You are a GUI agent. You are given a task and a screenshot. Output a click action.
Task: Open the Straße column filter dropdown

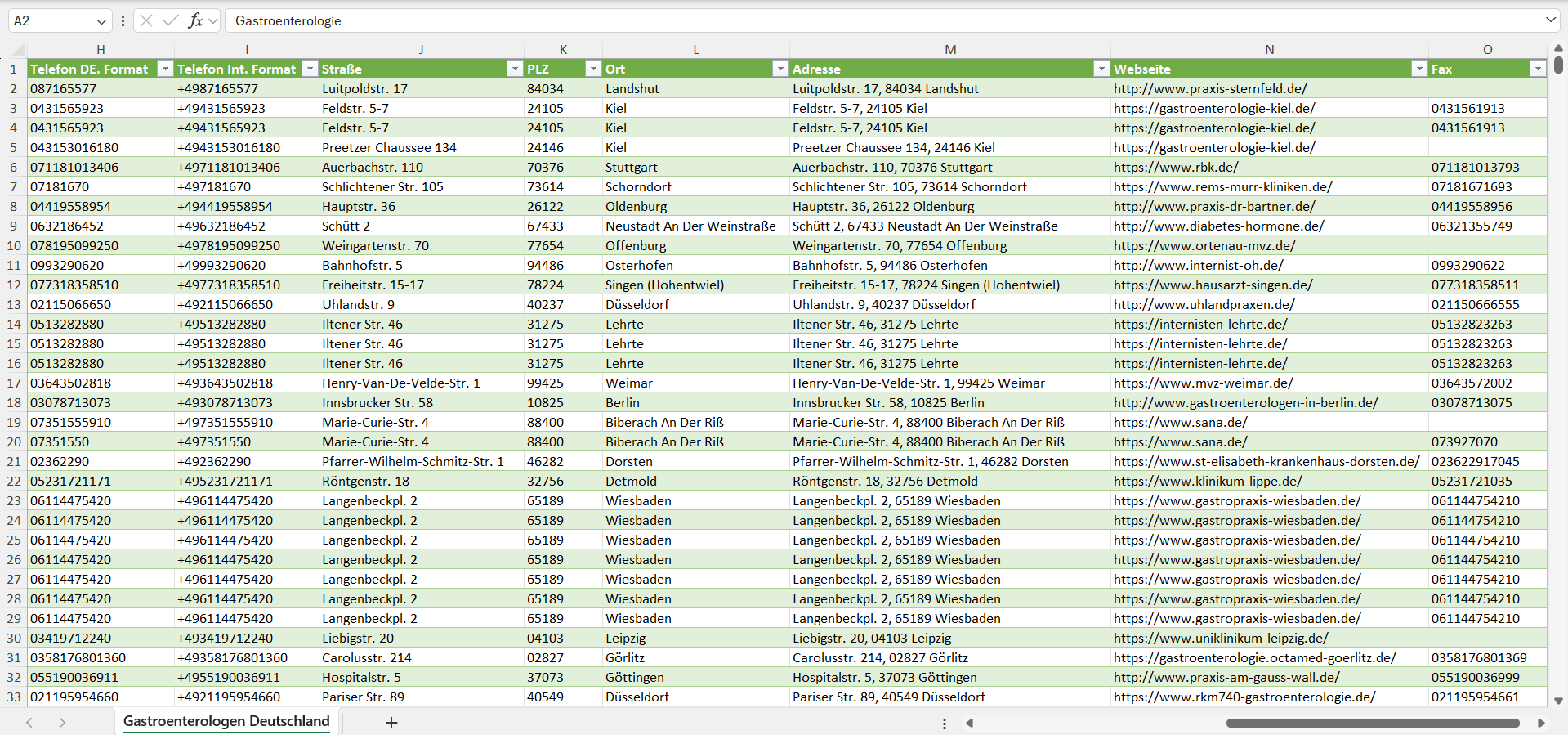tap(514, 69)
